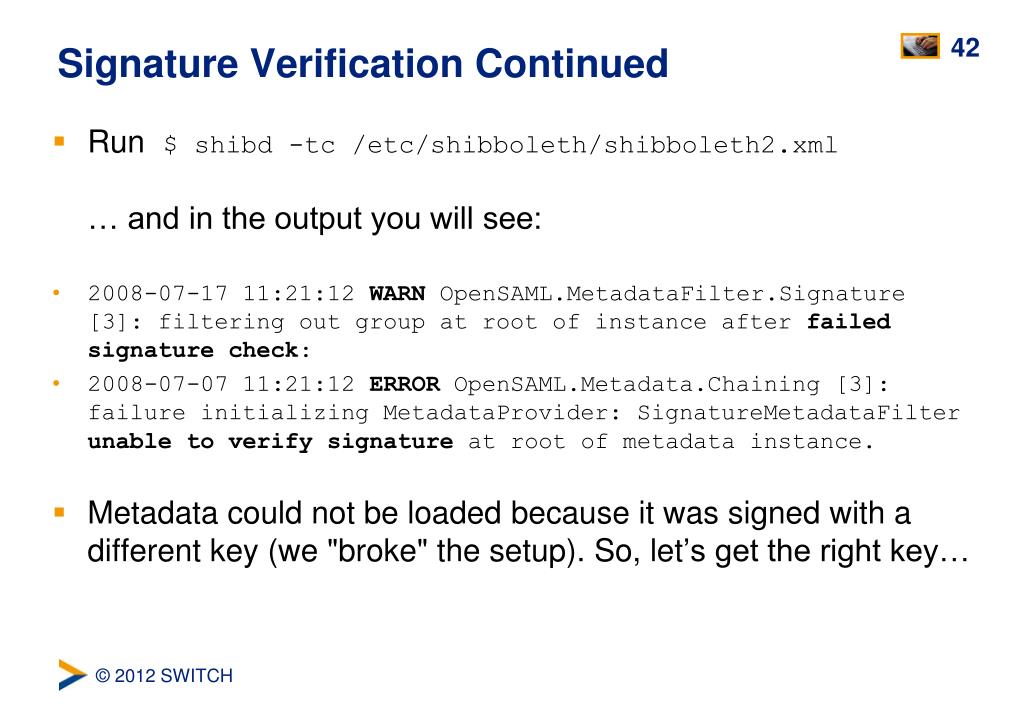Click the slide number 42
The image size is (1023, 708).
pyautogui.click(x=965, y=48)
